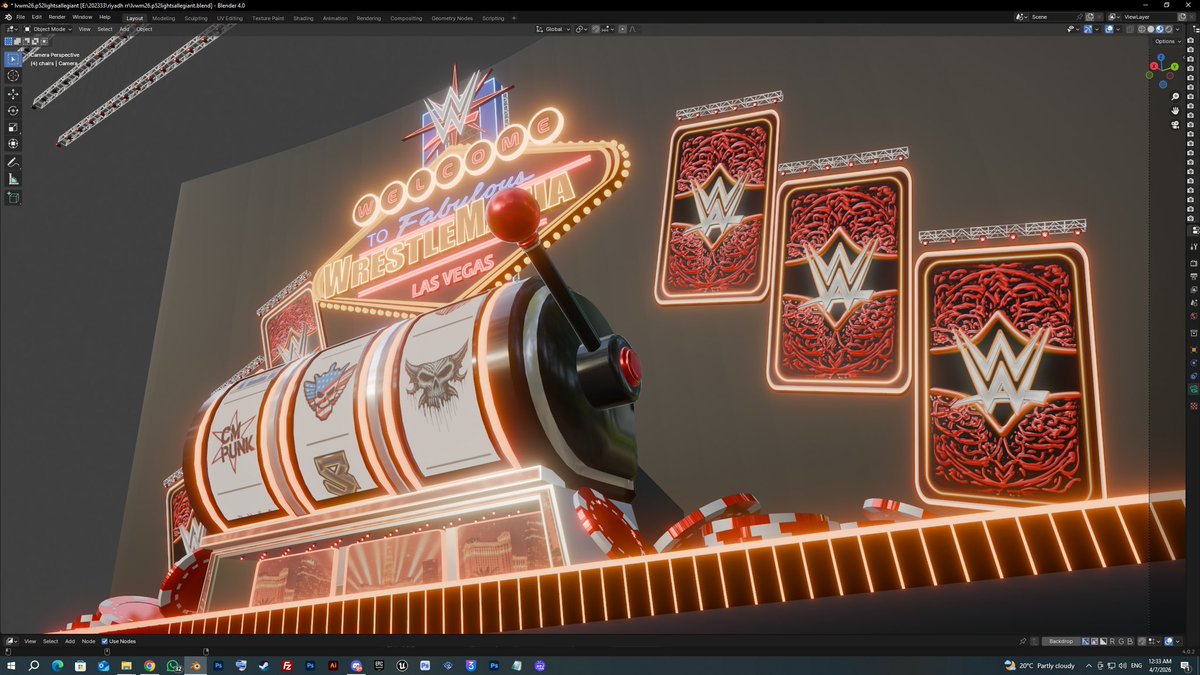
Task: Open the node editor's editor type dropdown
Action: (x=12, y=641)
